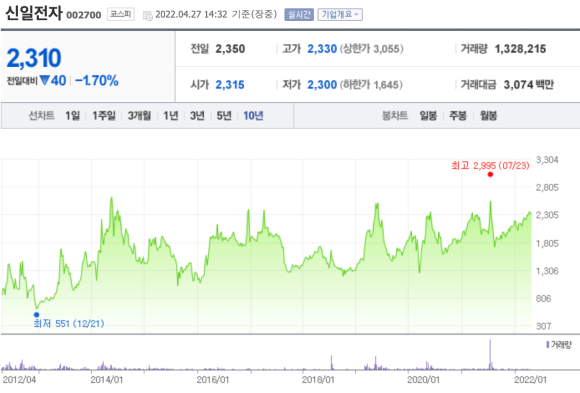Click the 거래량 legend marker in volume chart
Screen dimensions: 580x393
pyautogui.click(x=547, y=345)
